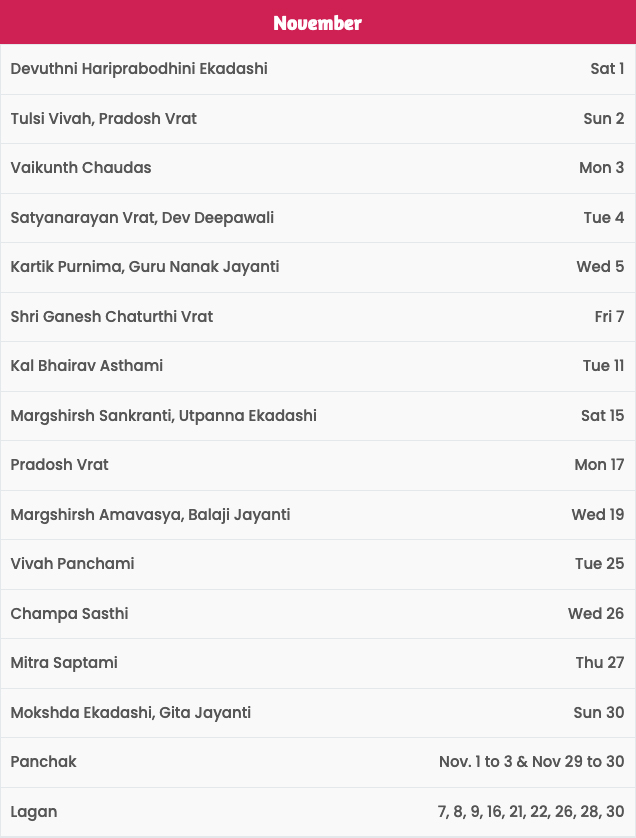This screenshot has width=636, height=838.
Task: Open Kartik Purnima, Guru Nanak Jayanti row
Action: click(318, 267)
